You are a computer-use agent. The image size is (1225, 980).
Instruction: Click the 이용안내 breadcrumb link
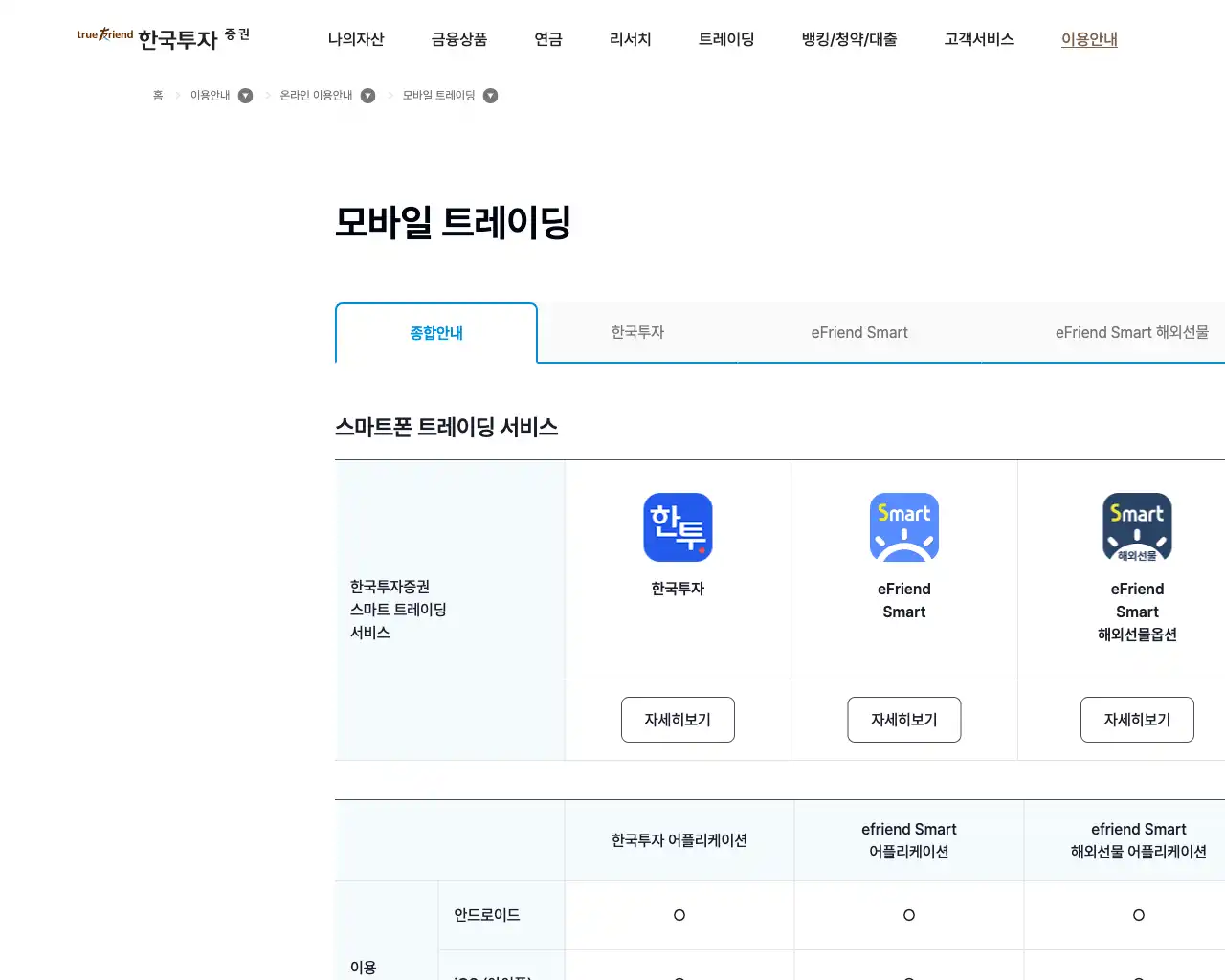[x=210, y=96]
